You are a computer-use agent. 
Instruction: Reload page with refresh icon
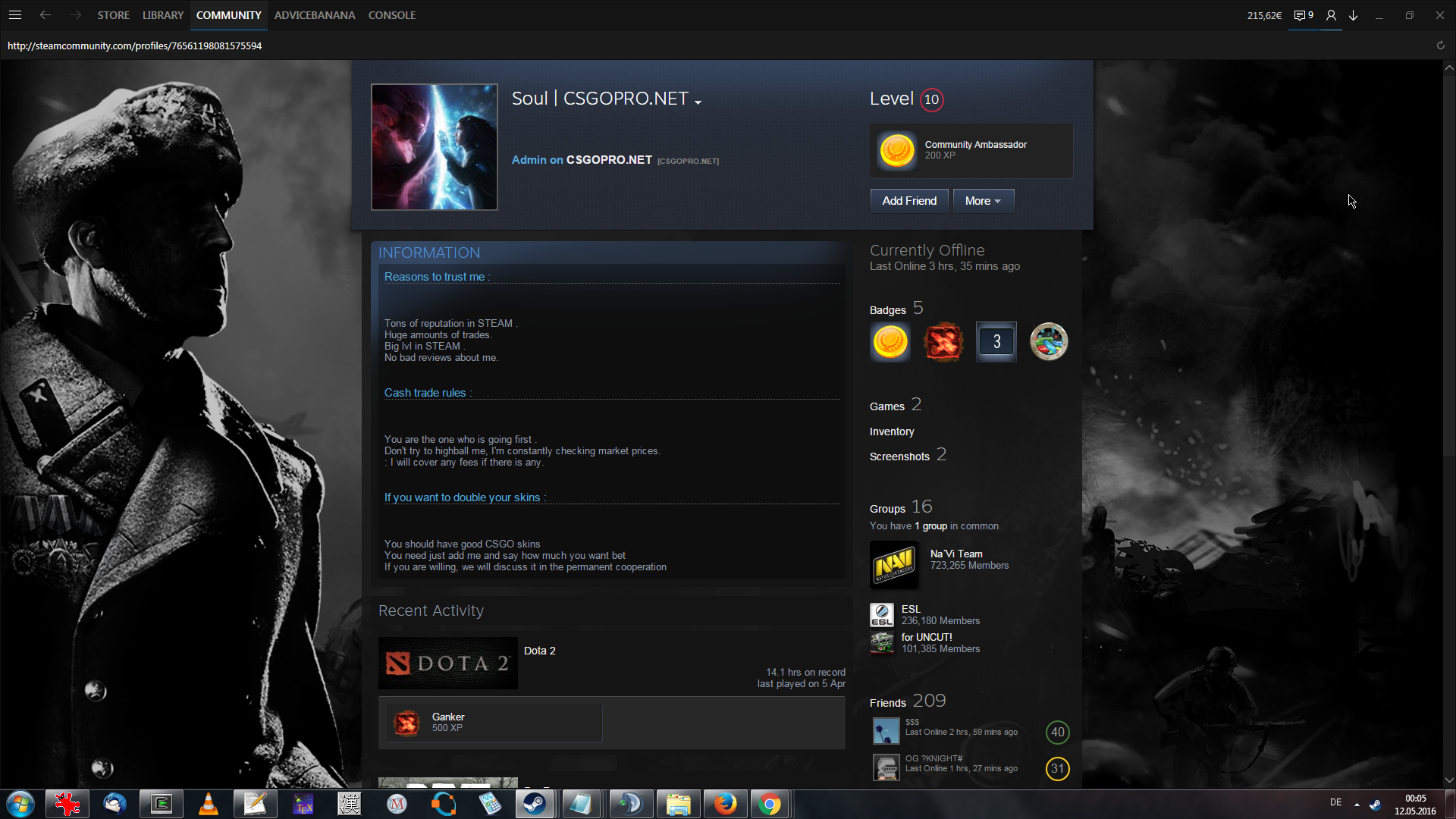(x=1440, y=45)
